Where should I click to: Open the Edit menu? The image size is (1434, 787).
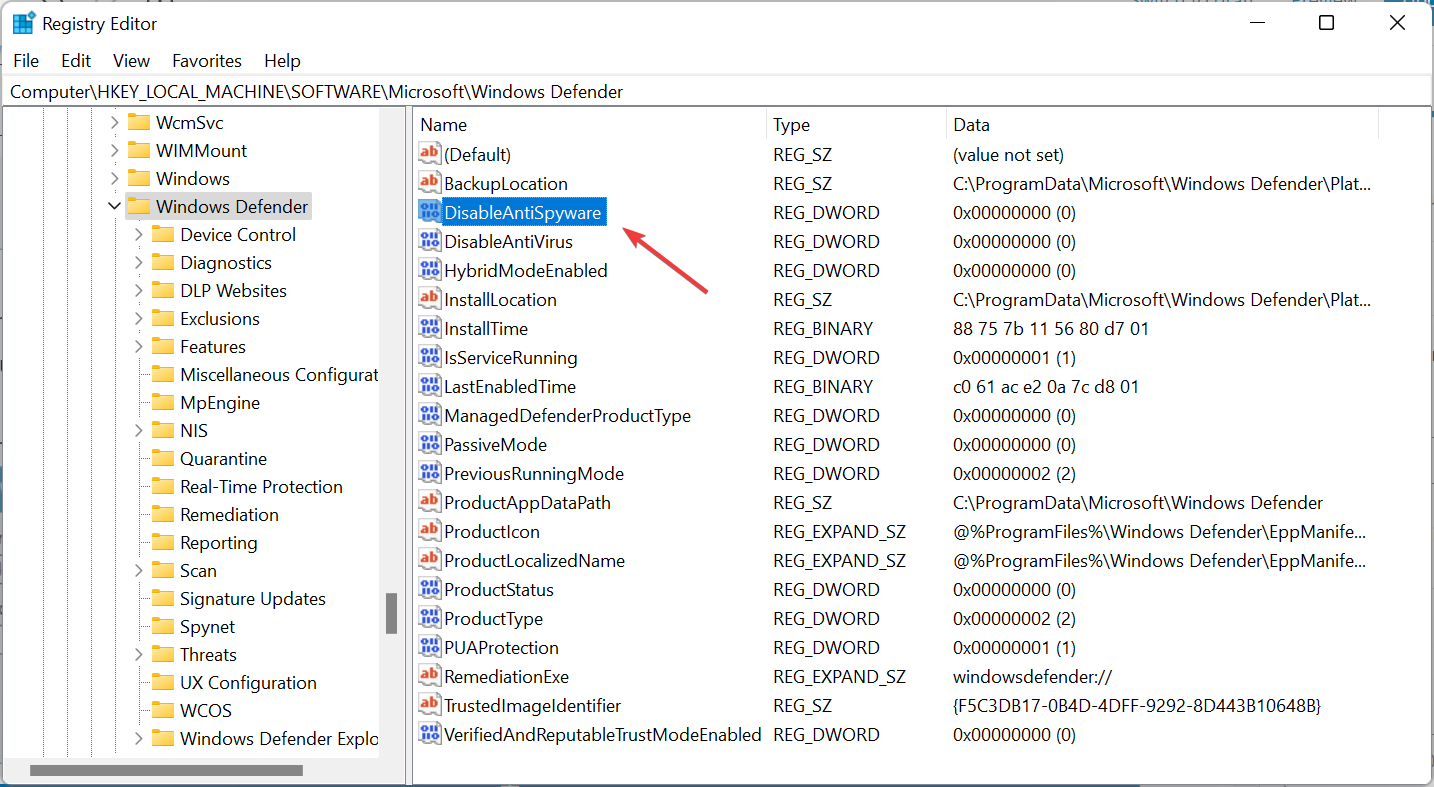click(x=76, y=61)
